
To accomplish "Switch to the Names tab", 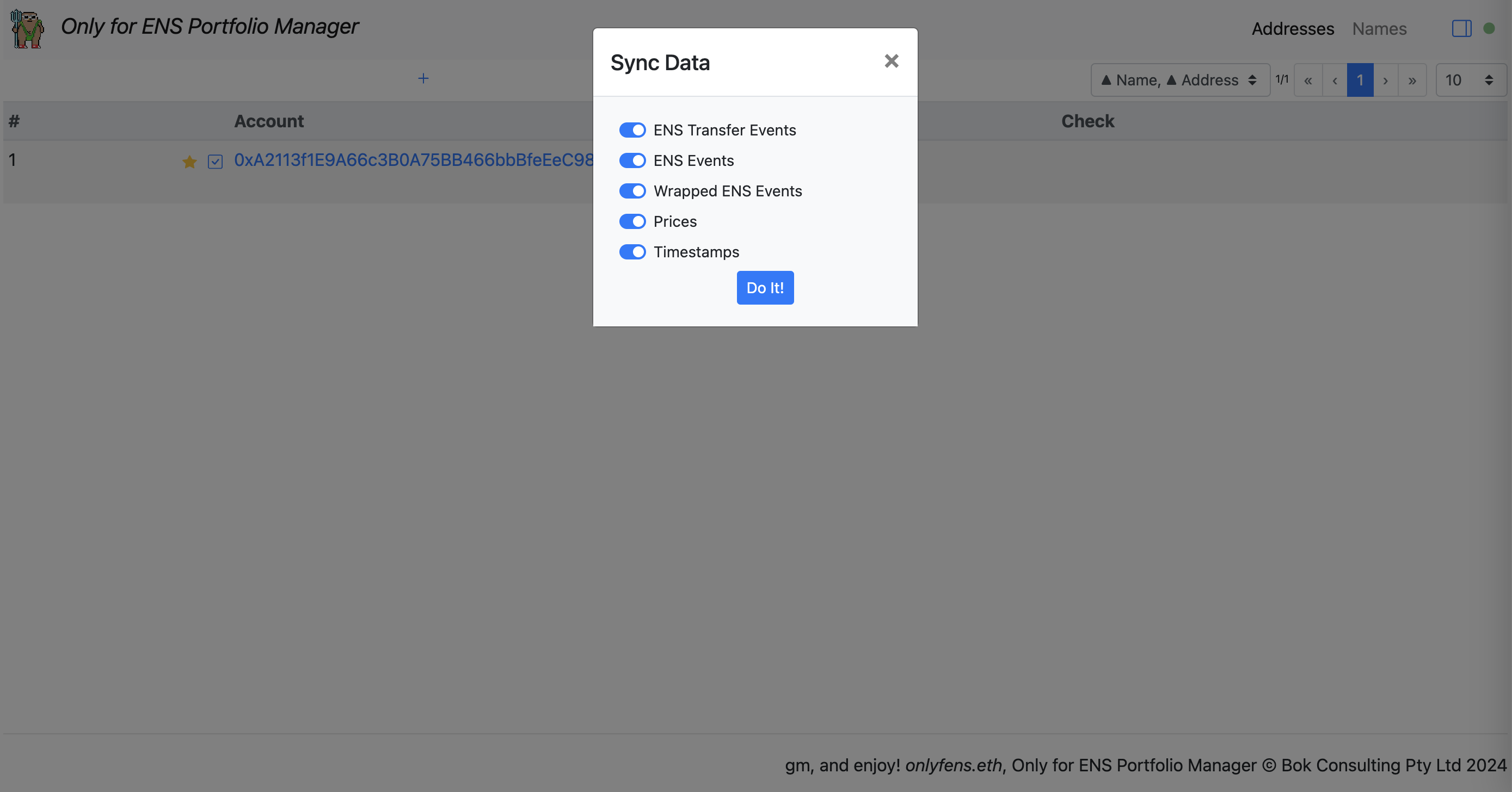I will (1379, 29).
